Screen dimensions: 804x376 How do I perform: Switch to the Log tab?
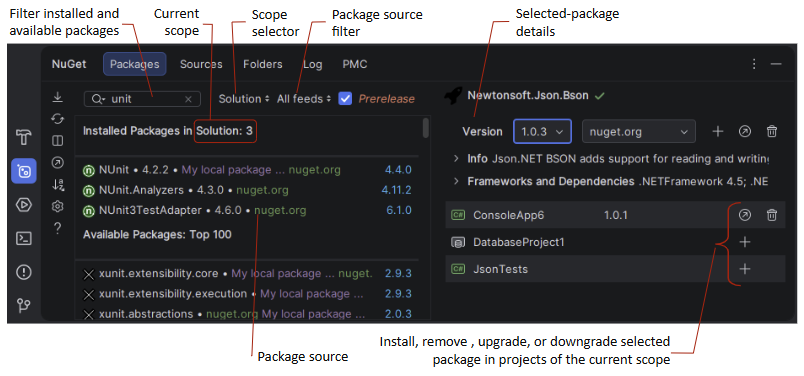tap(313, 64)
